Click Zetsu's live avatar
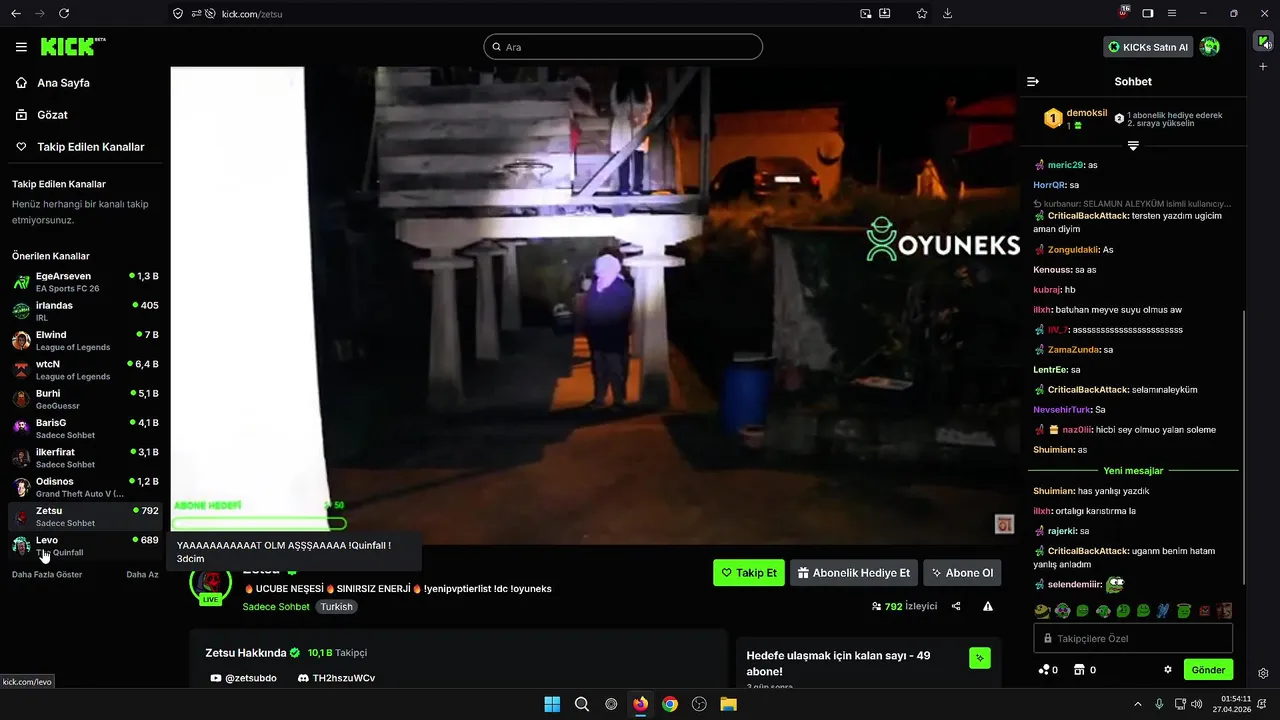Image resolution: width=1280 pixels, height=720 pixels. pos(210,585)
